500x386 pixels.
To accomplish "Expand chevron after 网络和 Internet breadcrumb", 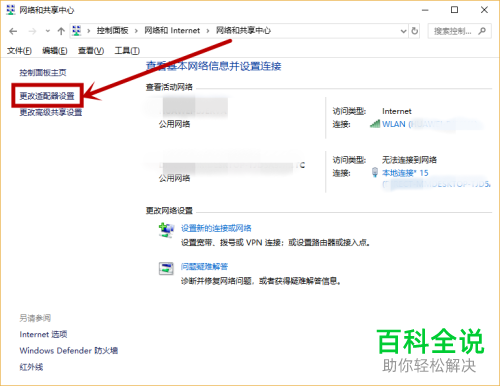I will tap(208, 31).
